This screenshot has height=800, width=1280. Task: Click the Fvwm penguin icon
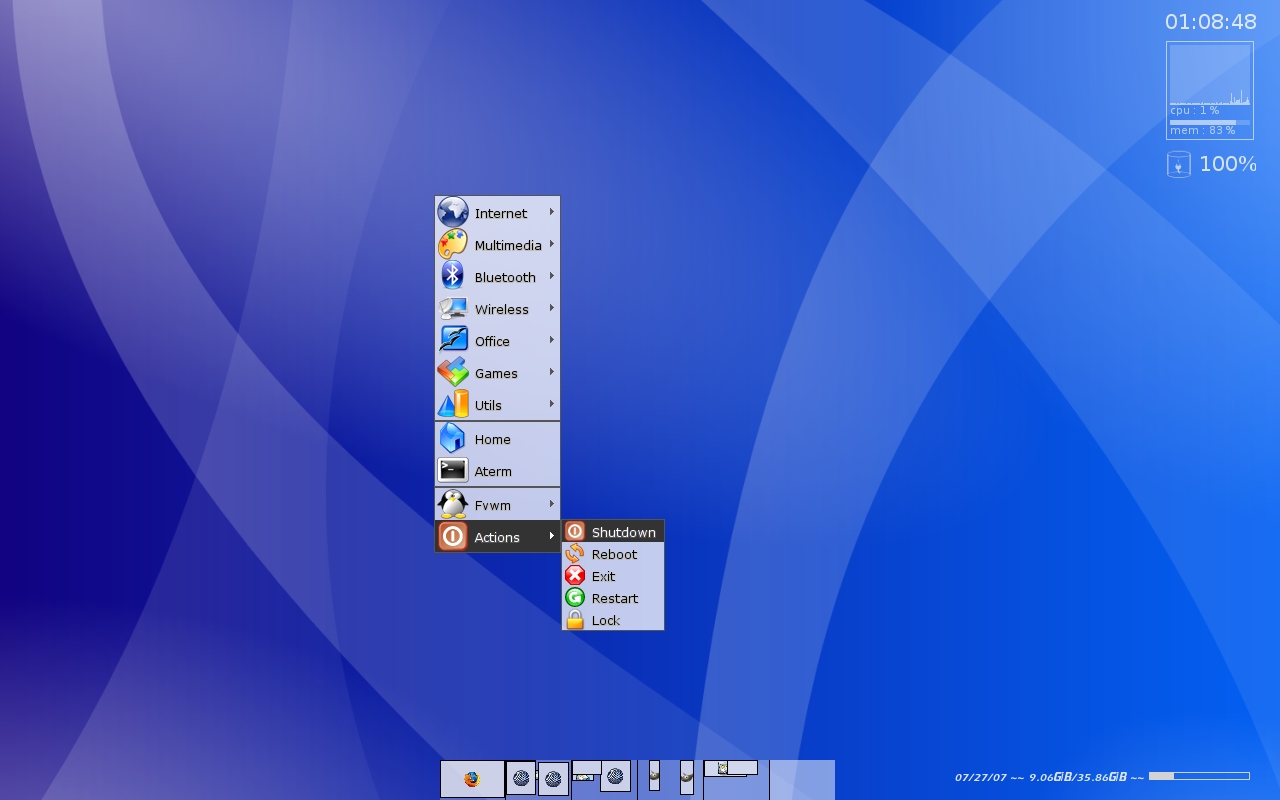coord(453,505)
